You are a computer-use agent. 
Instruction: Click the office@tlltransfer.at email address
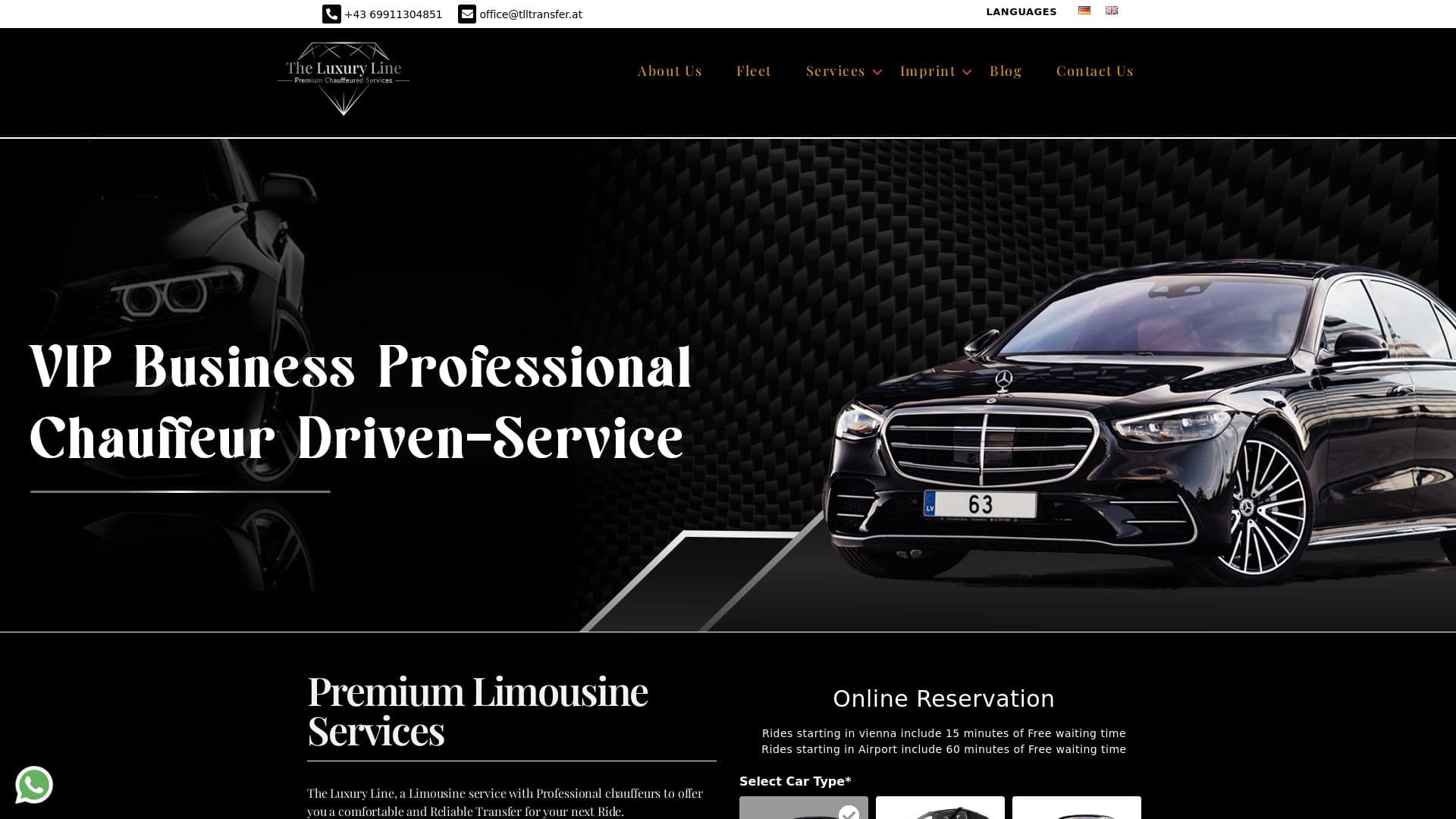coord(530,14)
